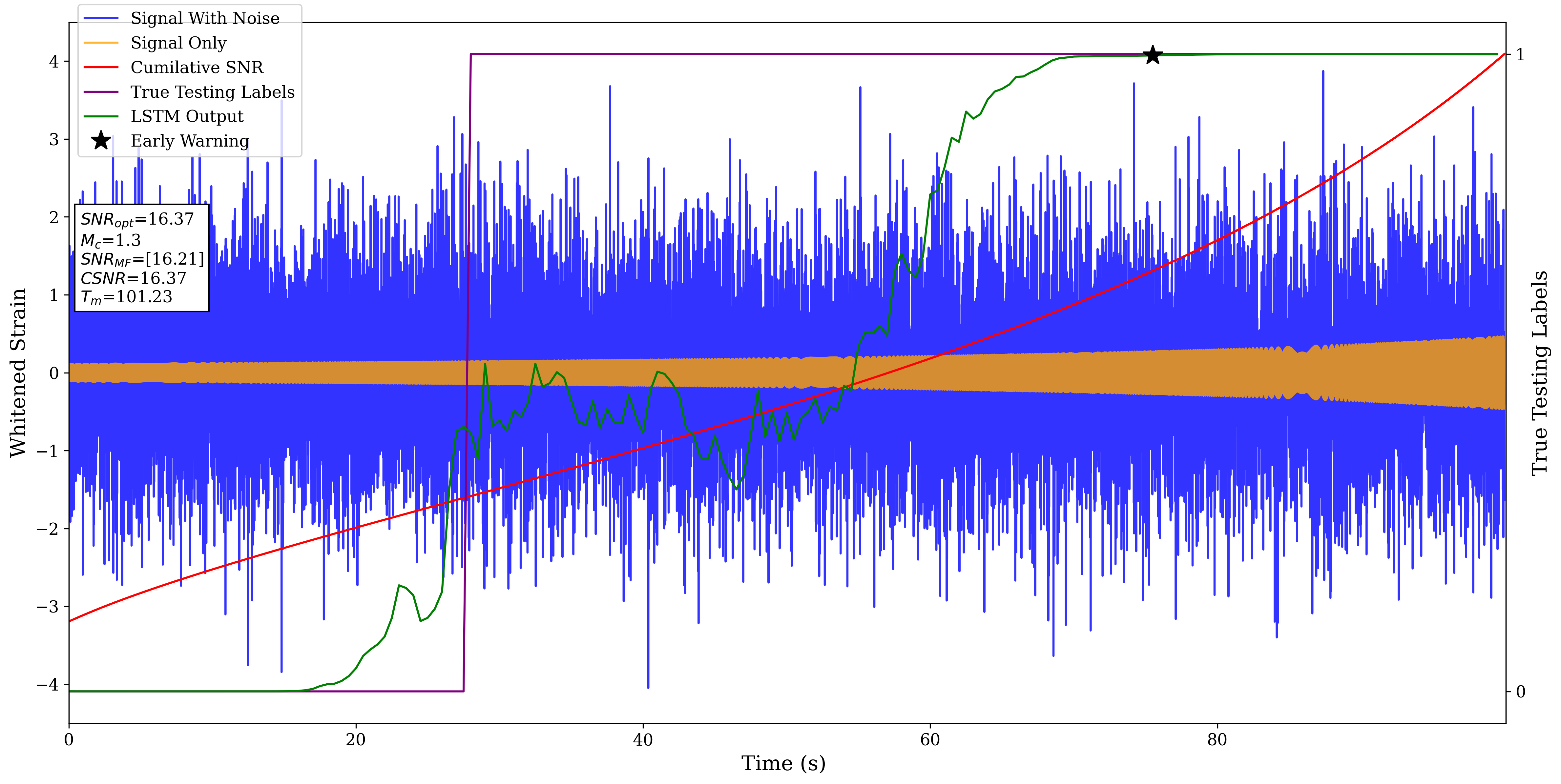Click the green line swatch in legend
Viewport: 1561px width, 784px height.
pos(101,116)
